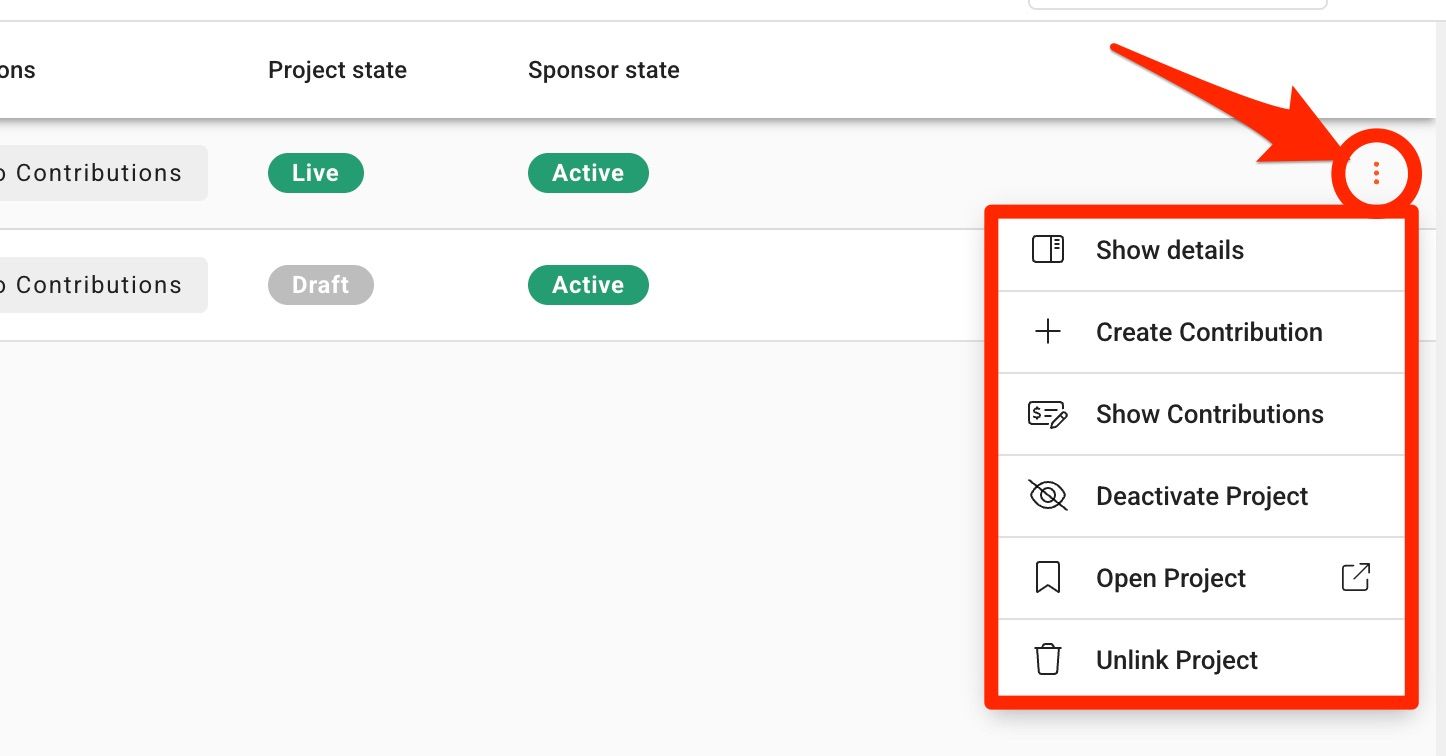Click the Active badge in the Live row
Viewport: 1446px width, 756px height.
click(588, 173)
